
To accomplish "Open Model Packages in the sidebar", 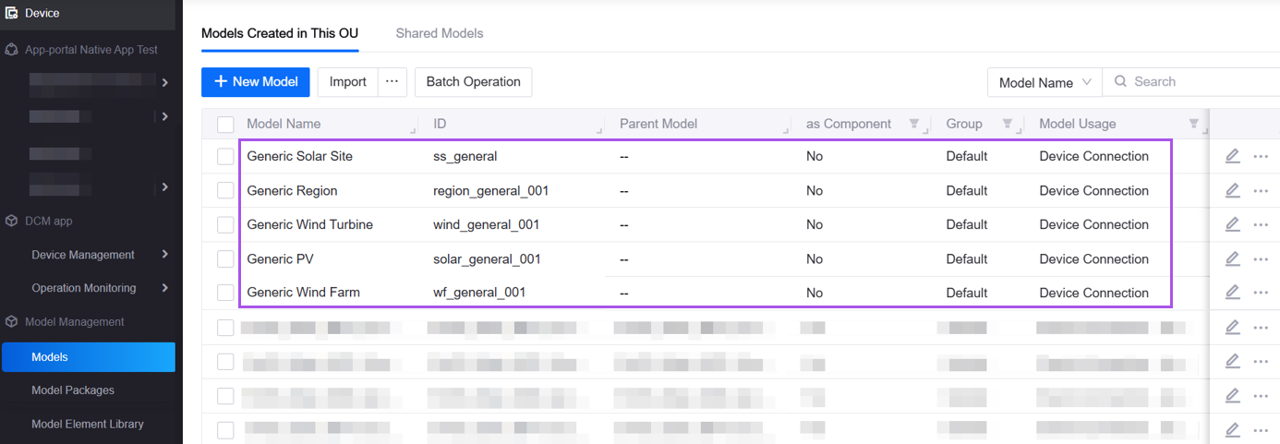I will (x=73, y=390).
